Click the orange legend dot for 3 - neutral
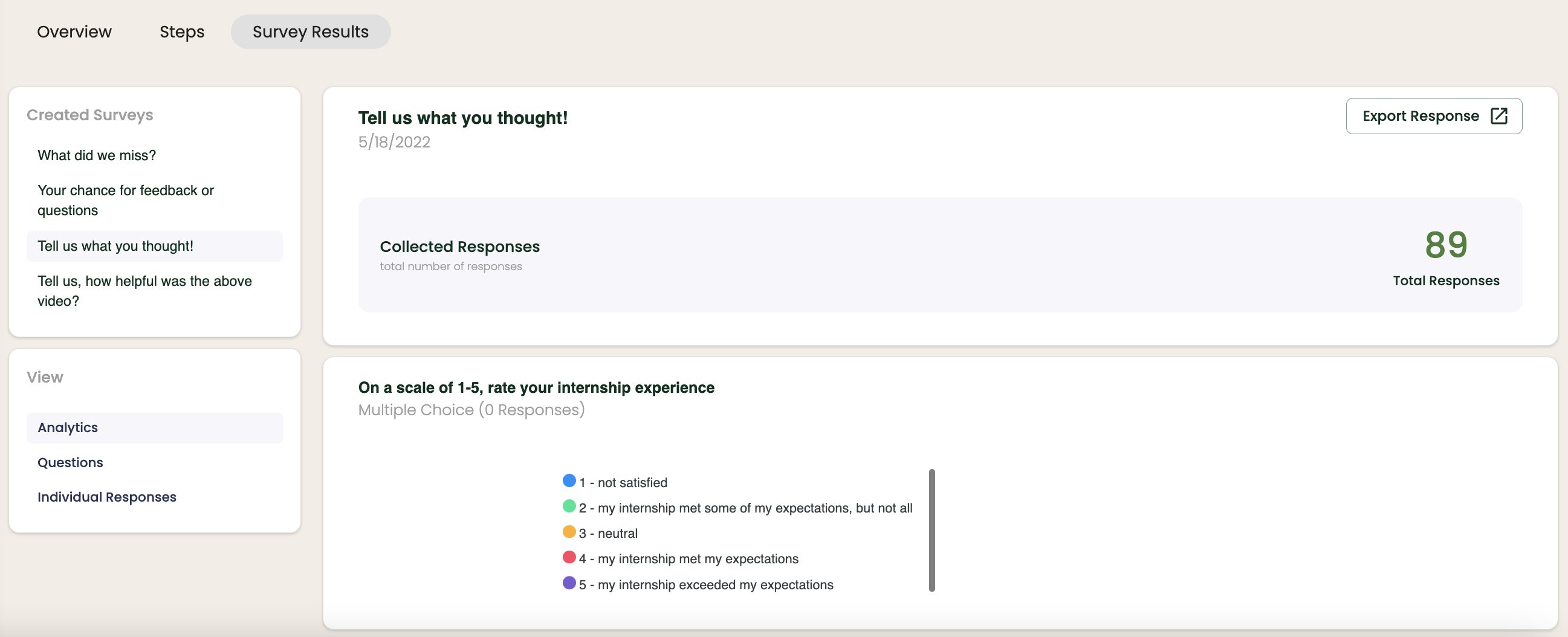Image resolution: width=1568 pixels, height=637 pixels. 569,532
